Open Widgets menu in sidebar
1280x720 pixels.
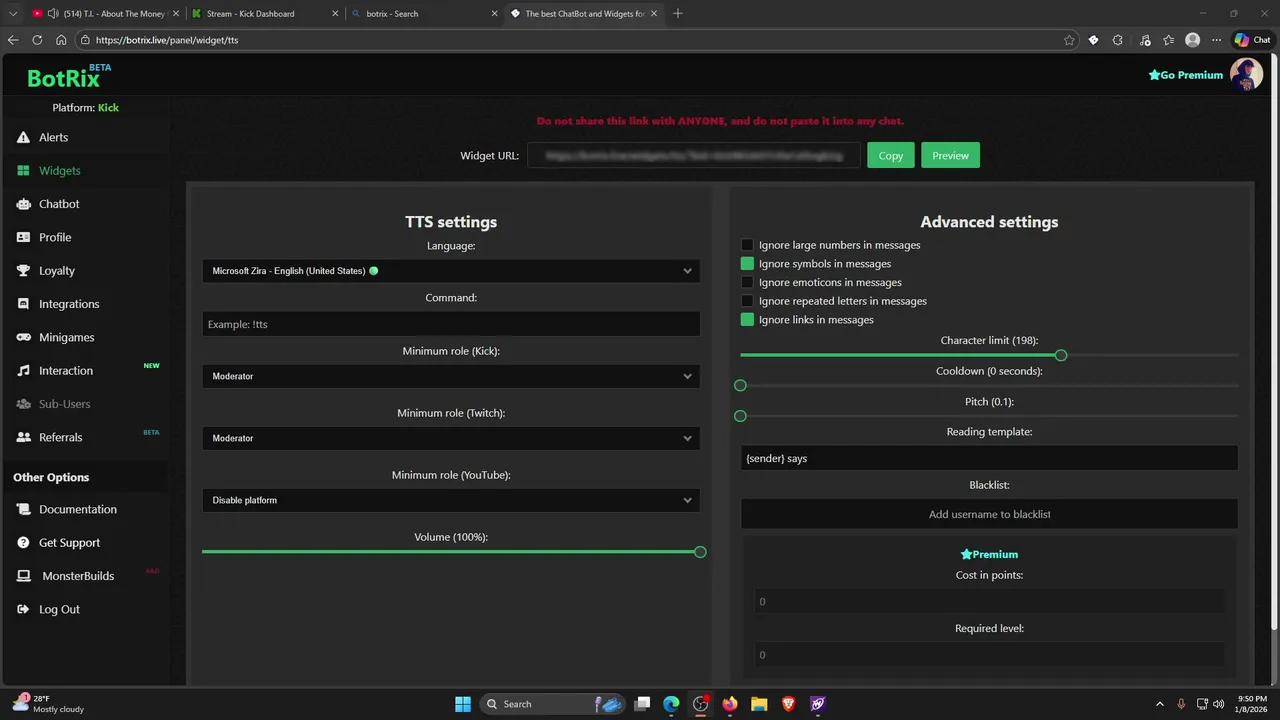pyautogui.click(x=60, y=171)
